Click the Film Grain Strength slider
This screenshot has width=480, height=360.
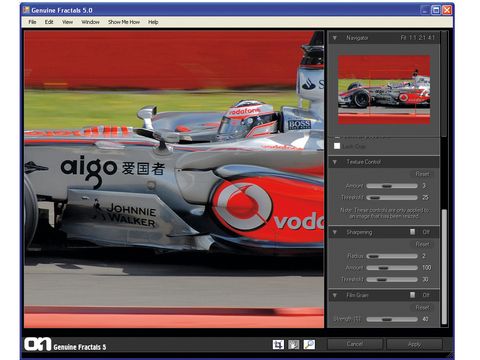pos(392,319)
